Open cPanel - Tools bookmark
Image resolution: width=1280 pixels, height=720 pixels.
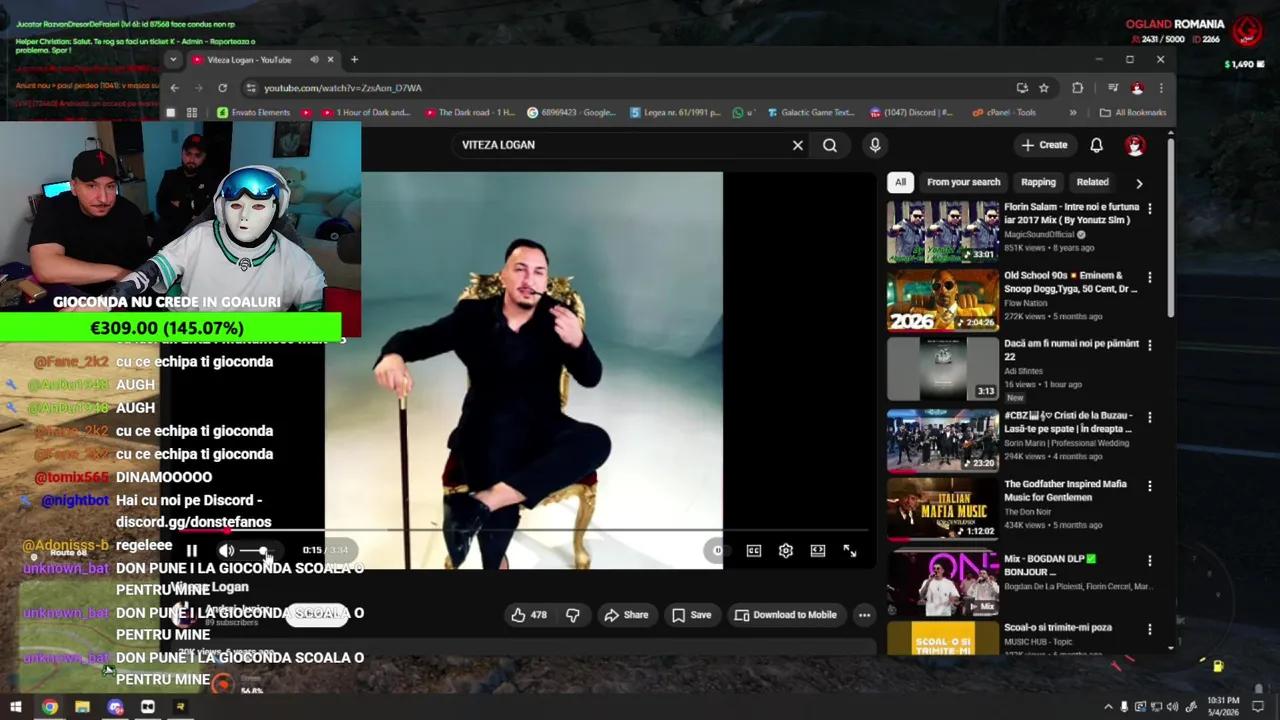tap(1003, 113)
